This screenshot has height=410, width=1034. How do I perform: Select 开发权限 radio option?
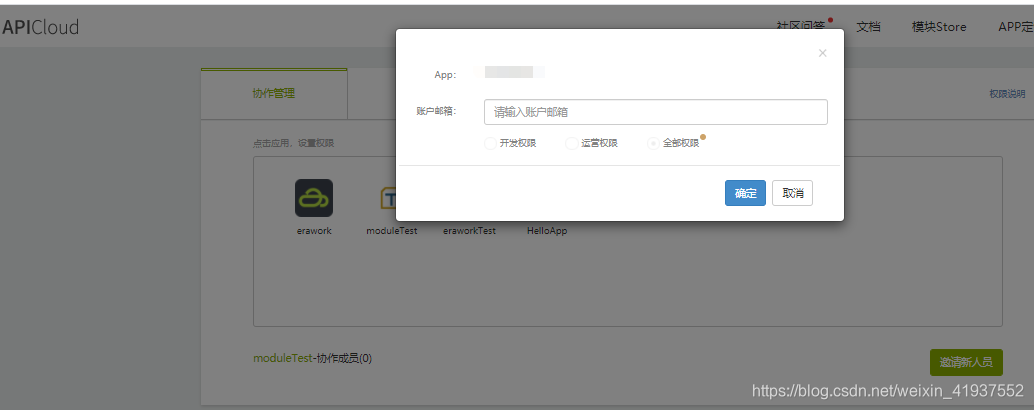coord(490,143)
